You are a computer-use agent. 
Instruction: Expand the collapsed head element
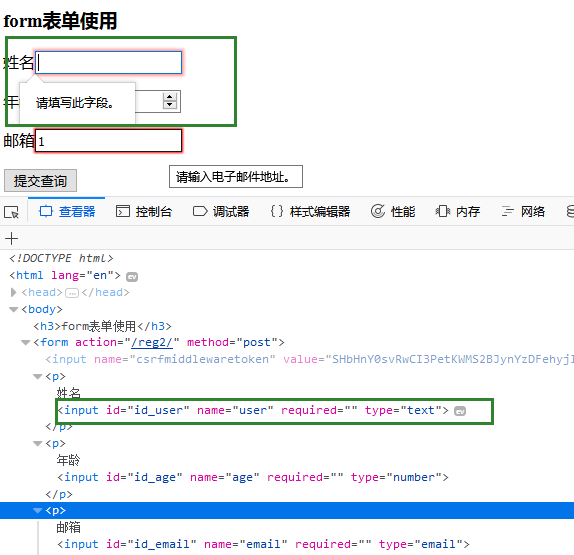[14, 292]
